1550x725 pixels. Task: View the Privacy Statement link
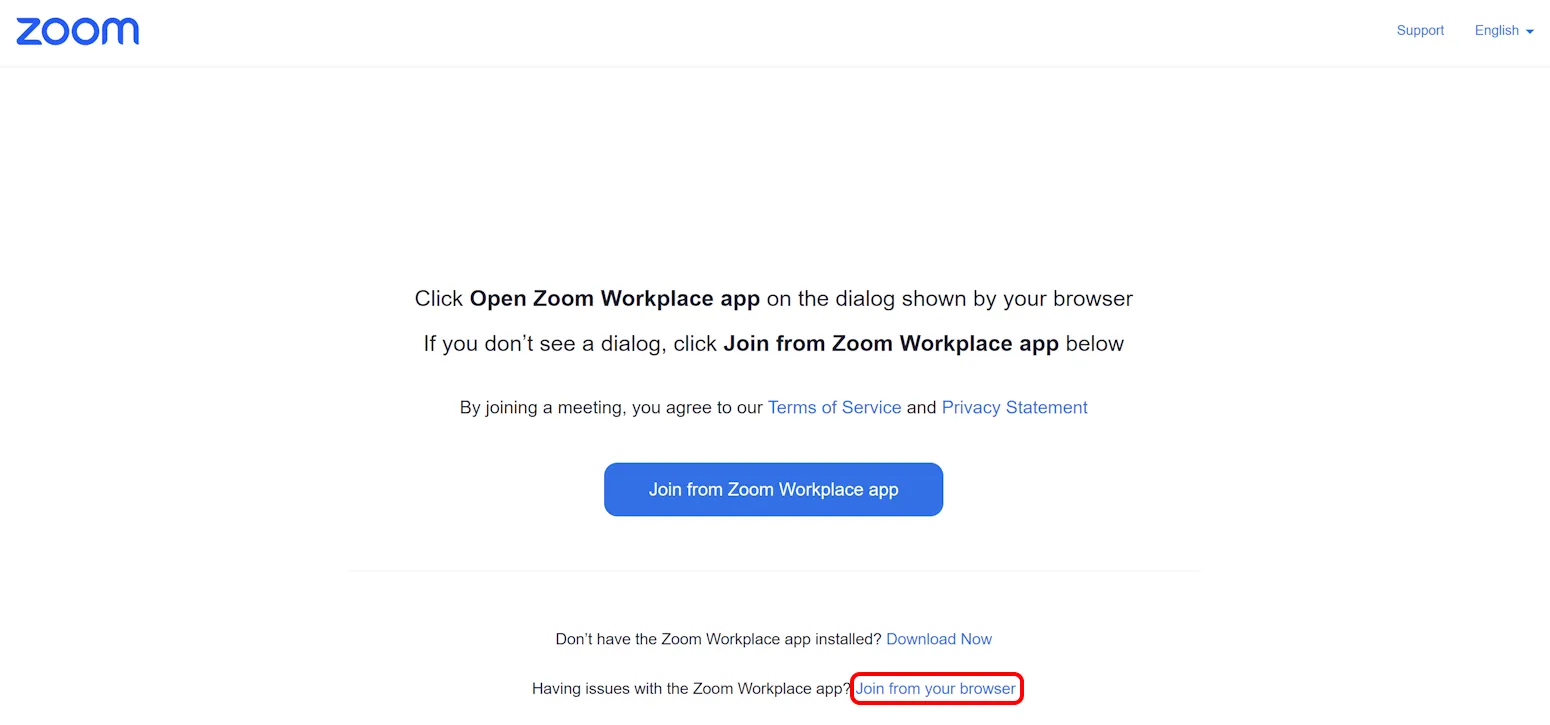[x=1014, y=408]
